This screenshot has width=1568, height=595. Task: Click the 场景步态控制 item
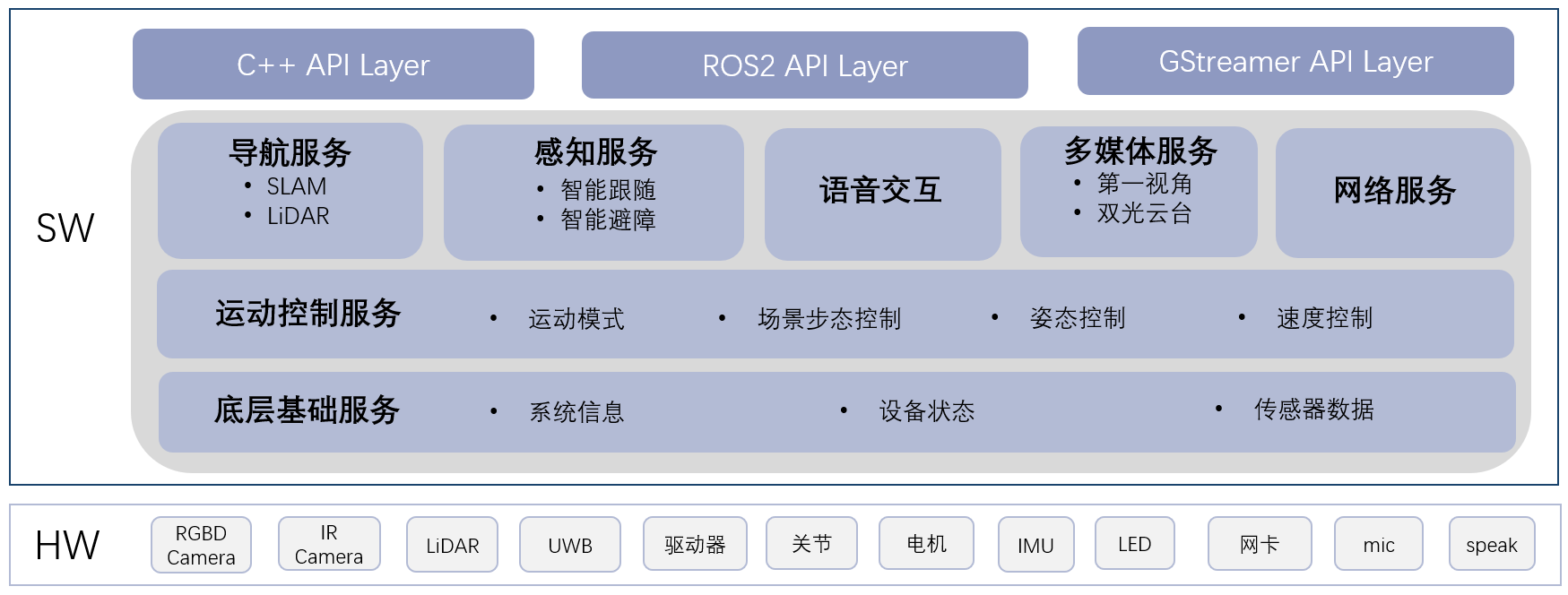click(x=829, y=319)
